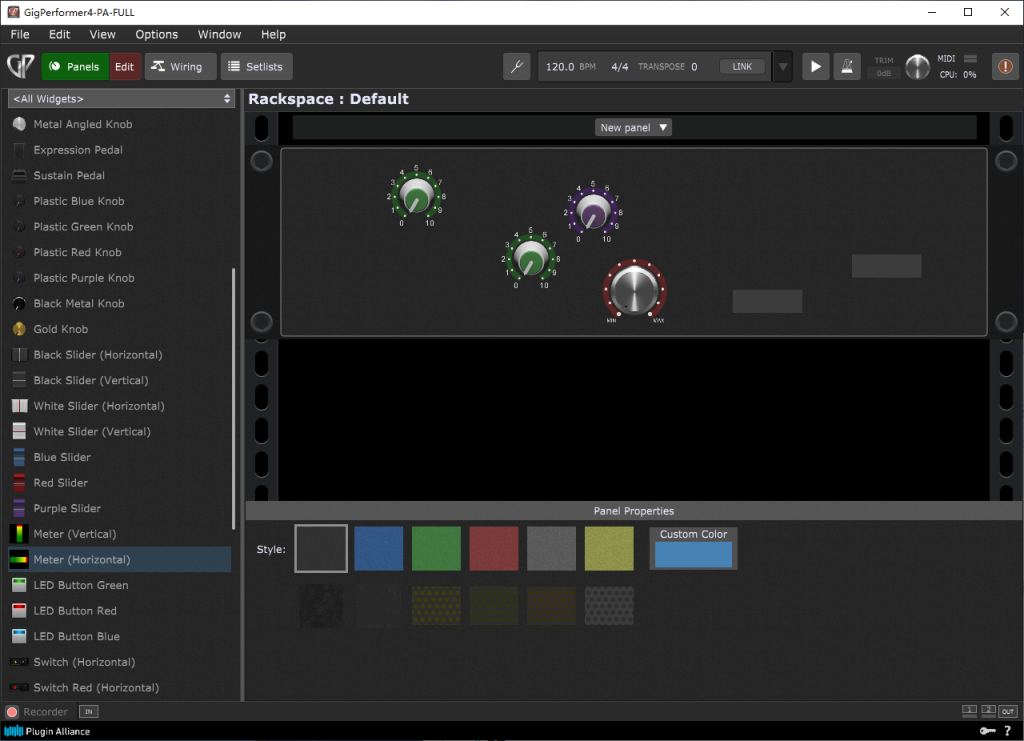Viewport: 1024px width, 741px height.
Task: Select the Purple Slider widget
Action: click(121, 508)
